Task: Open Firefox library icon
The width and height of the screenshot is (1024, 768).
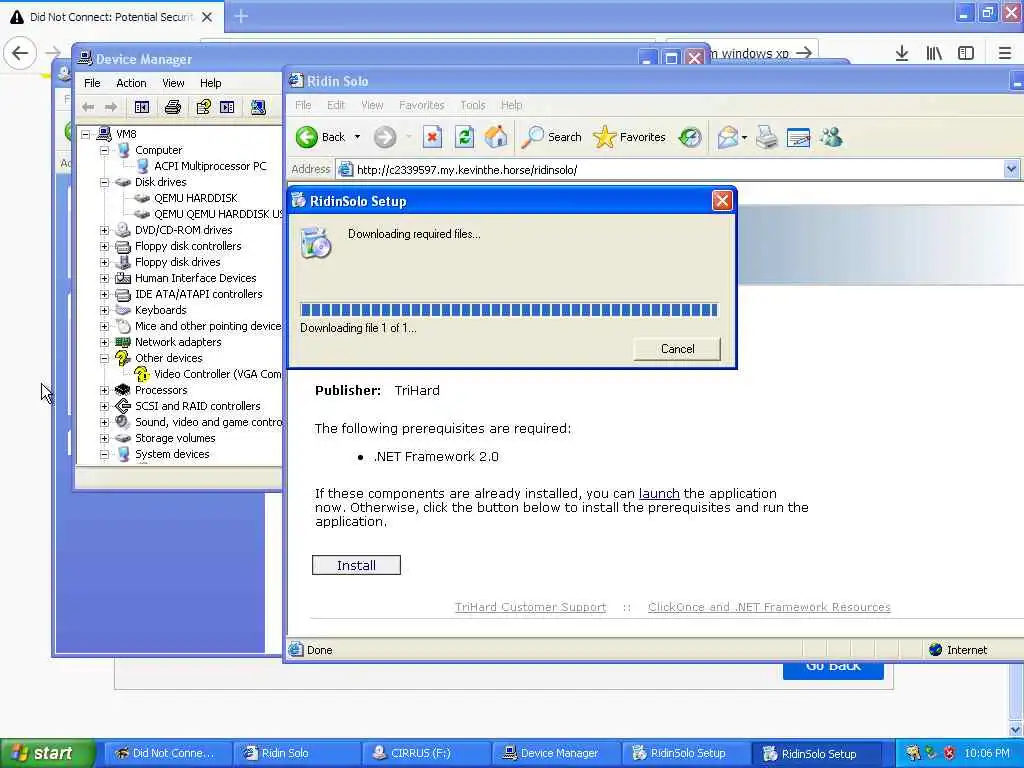Action: click(934, 53)
